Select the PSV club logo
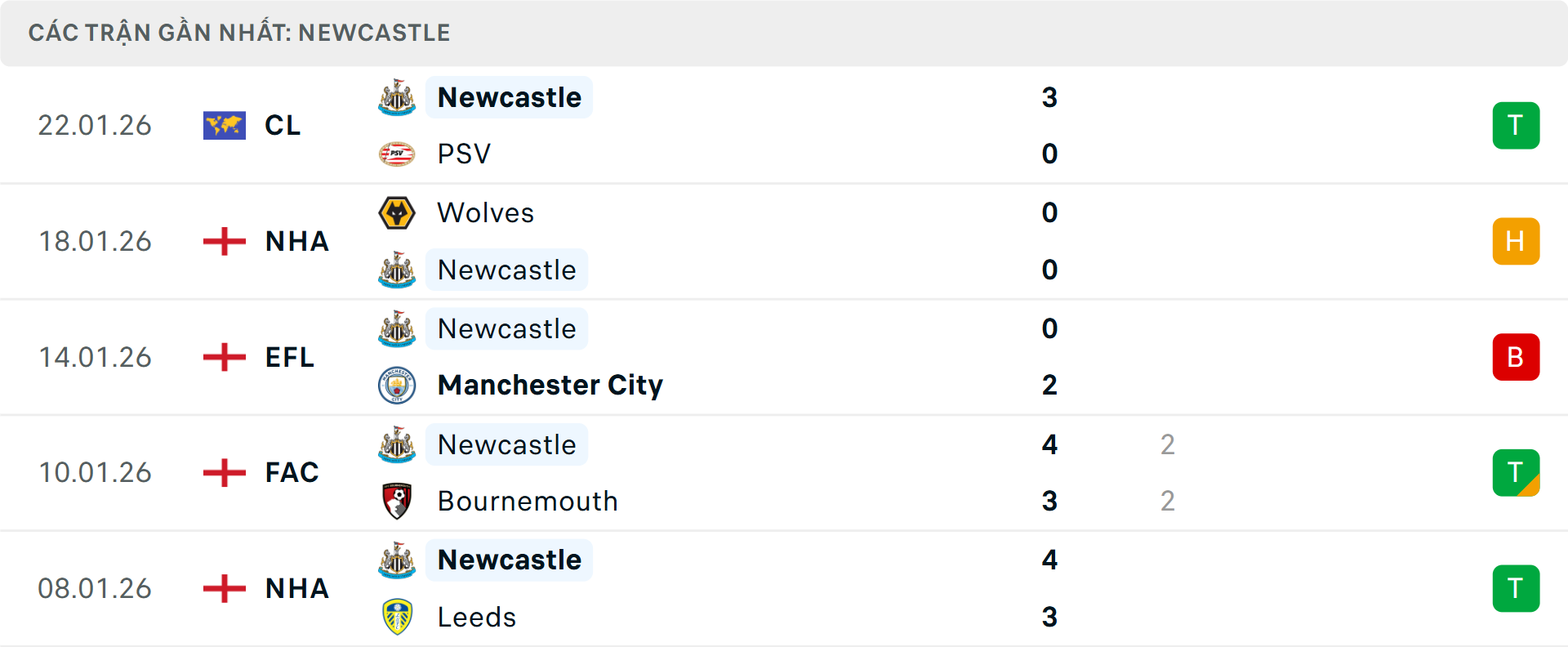Viewport: 1568px width, 647px height. [x=397, y=154]
